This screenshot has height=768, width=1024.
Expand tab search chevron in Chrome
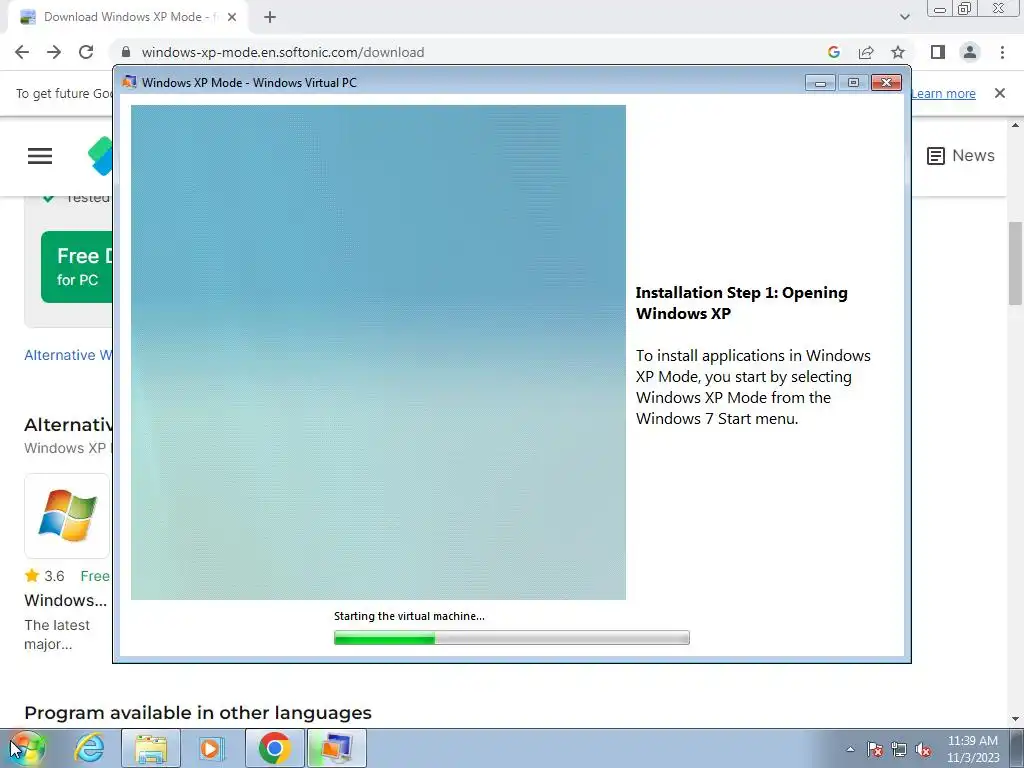coord(904,17)
